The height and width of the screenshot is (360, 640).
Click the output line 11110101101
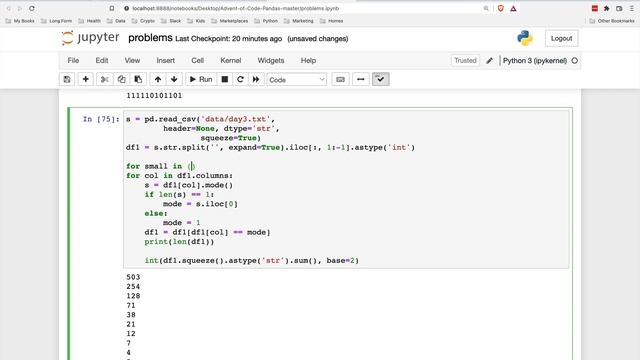(x=154, y=96)
